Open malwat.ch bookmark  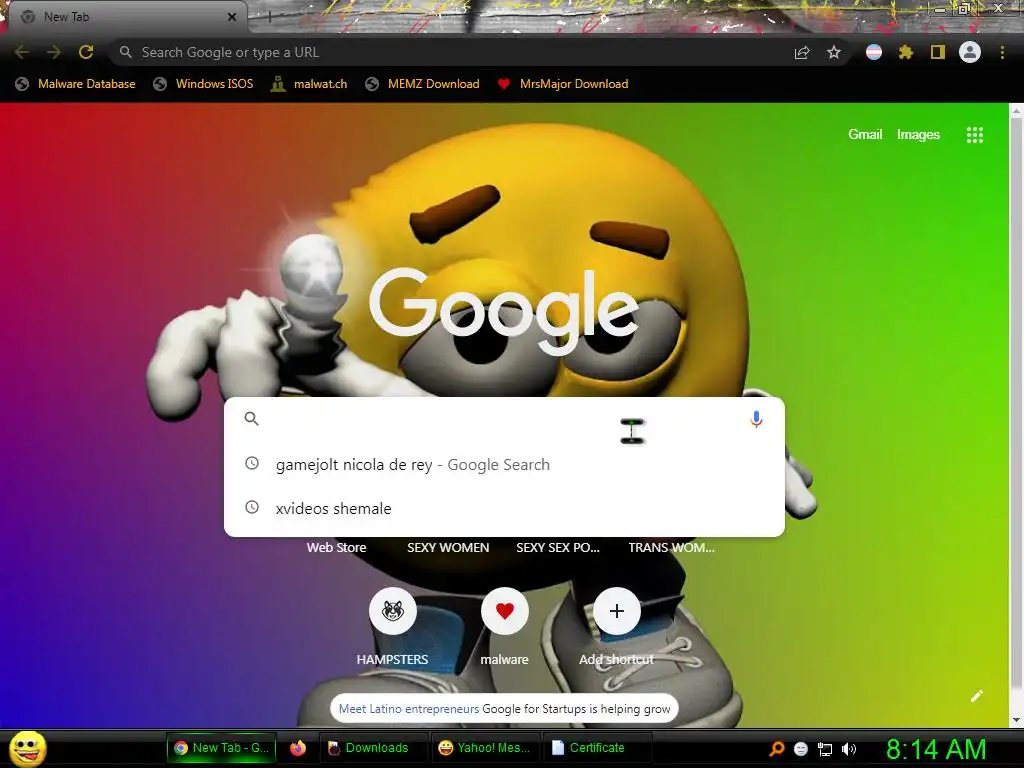pos(310,84)
